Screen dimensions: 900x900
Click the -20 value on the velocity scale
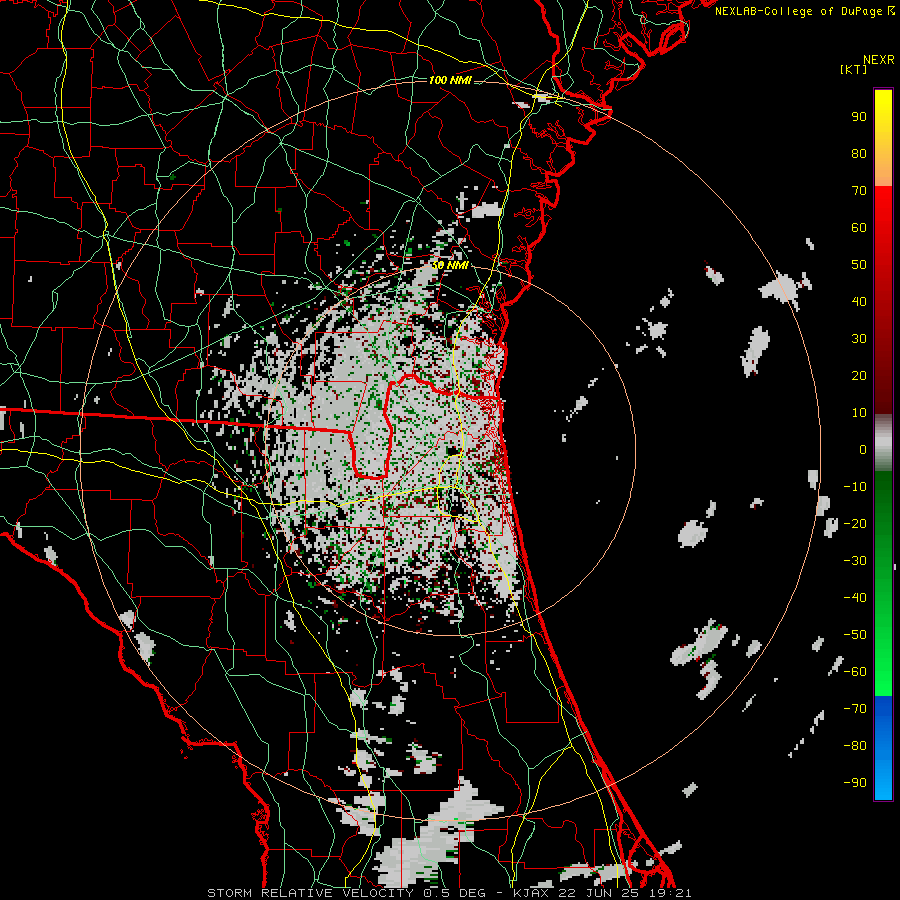pos(855,523)
